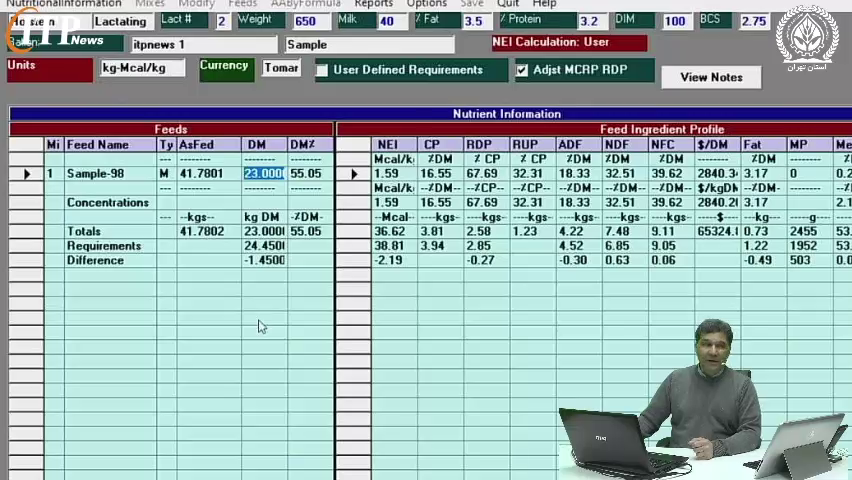852x480 pixels.
Task: Edit the Milk field 40
Action: [392, 22]
